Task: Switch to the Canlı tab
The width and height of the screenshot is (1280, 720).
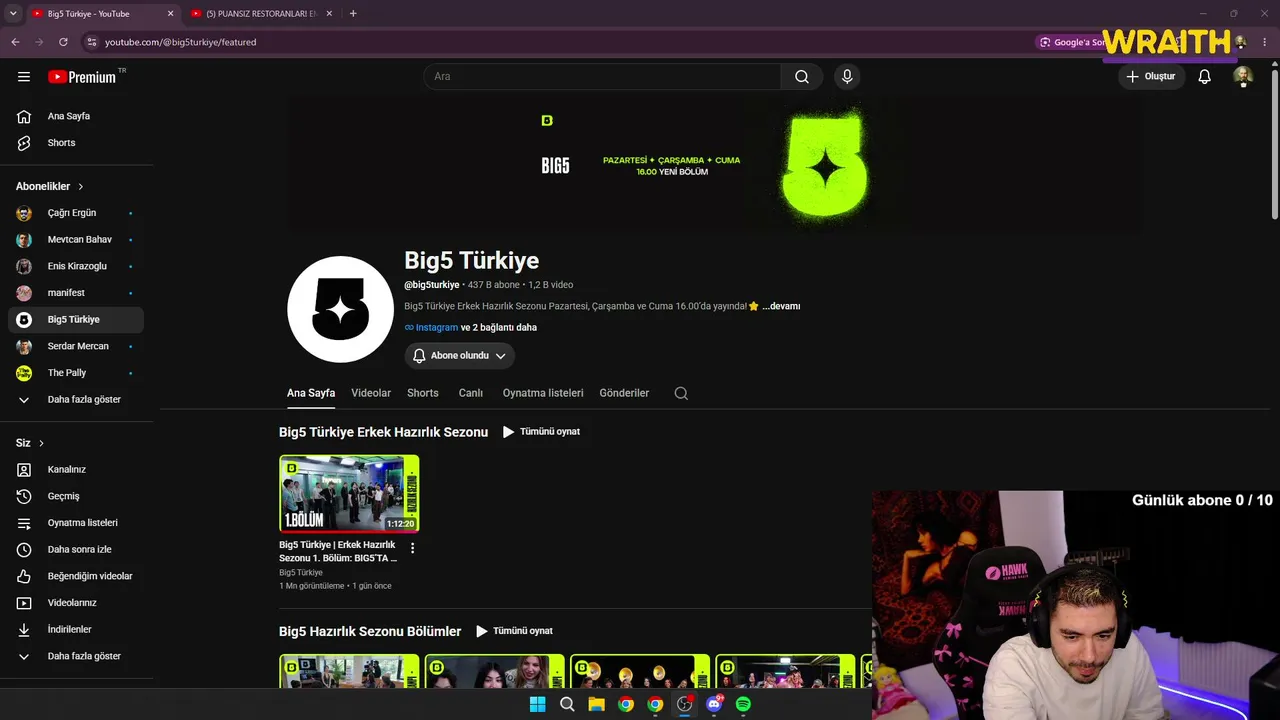Action: tap(471, 393)
